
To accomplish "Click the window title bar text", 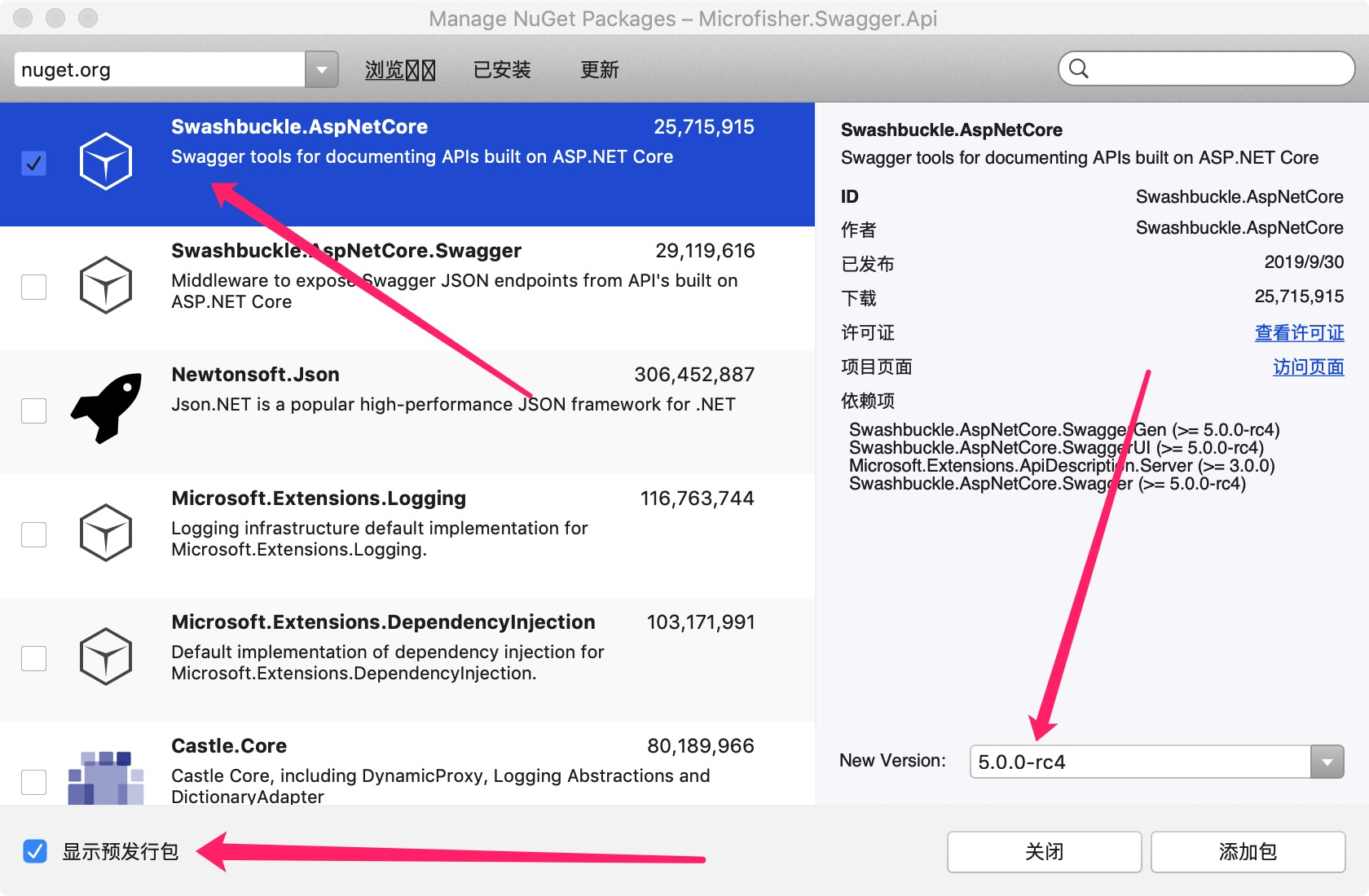I will (683, 19).
